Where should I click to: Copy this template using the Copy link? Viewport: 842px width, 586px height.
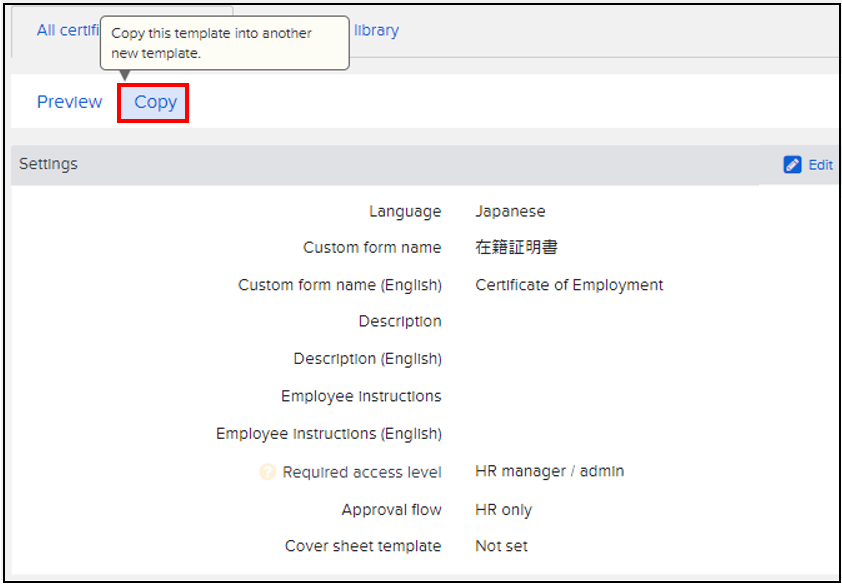[155, 102]
